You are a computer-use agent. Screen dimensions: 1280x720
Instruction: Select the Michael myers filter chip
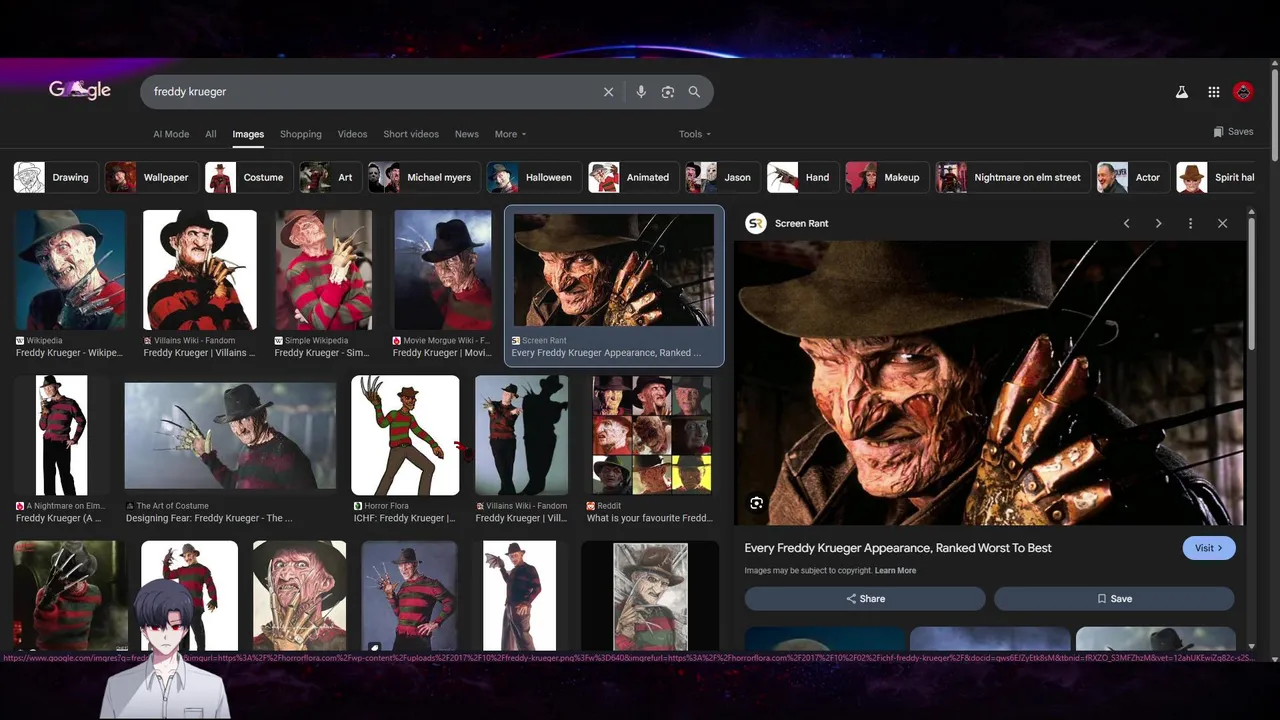425,177
